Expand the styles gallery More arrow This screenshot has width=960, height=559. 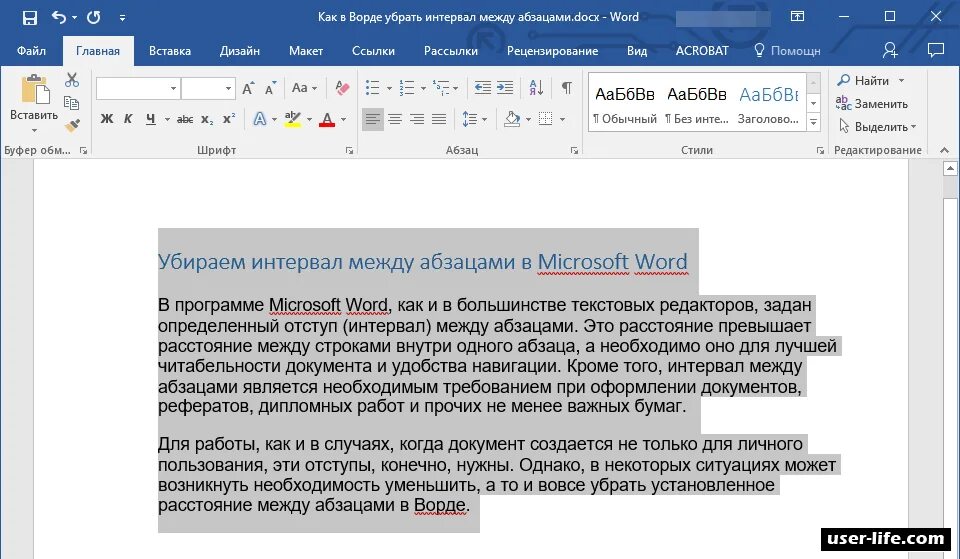coord(813,122)
